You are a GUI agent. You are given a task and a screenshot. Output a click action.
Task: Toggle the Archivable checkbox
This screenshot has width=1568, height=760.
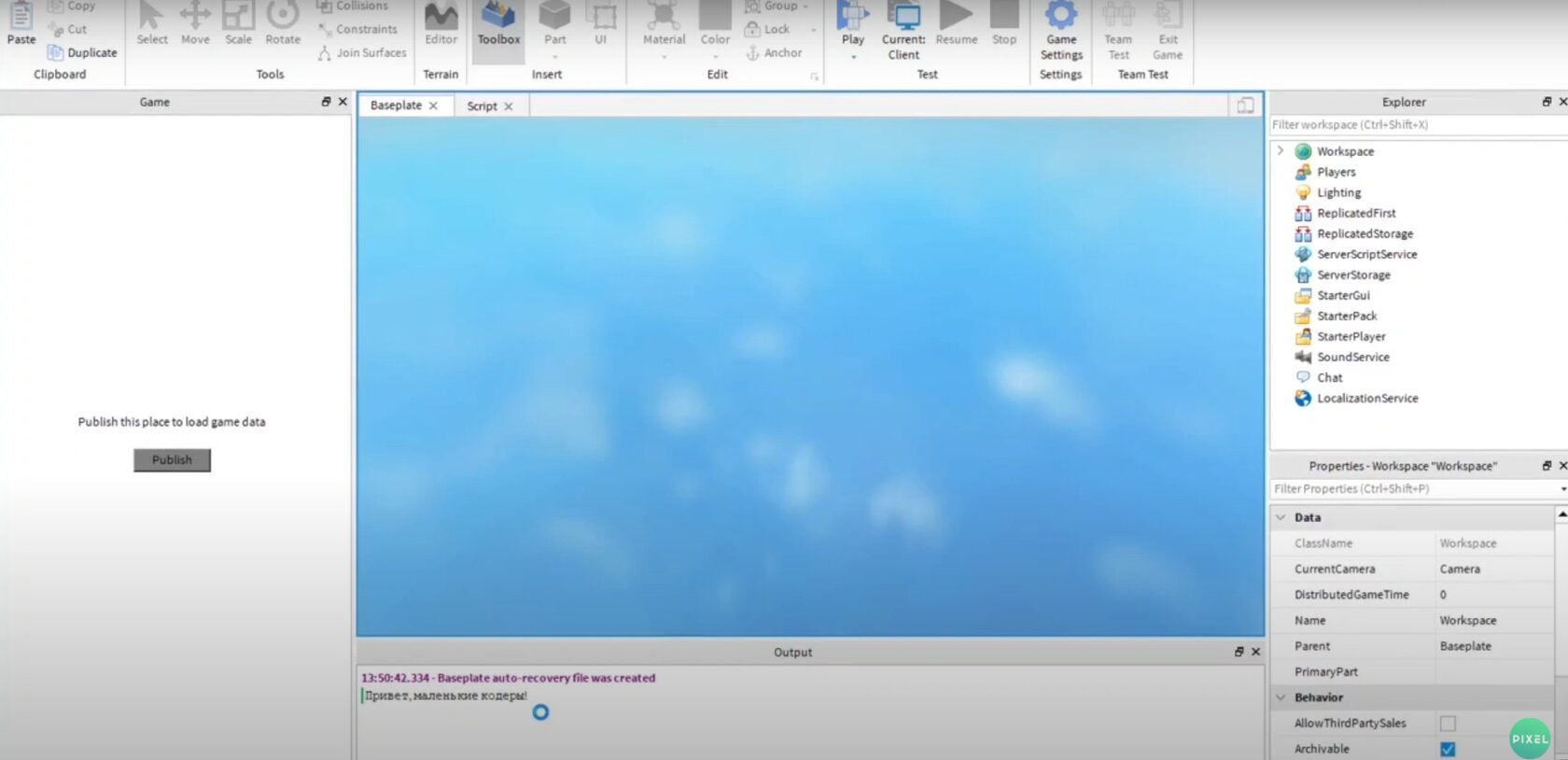pos(1448,749)
